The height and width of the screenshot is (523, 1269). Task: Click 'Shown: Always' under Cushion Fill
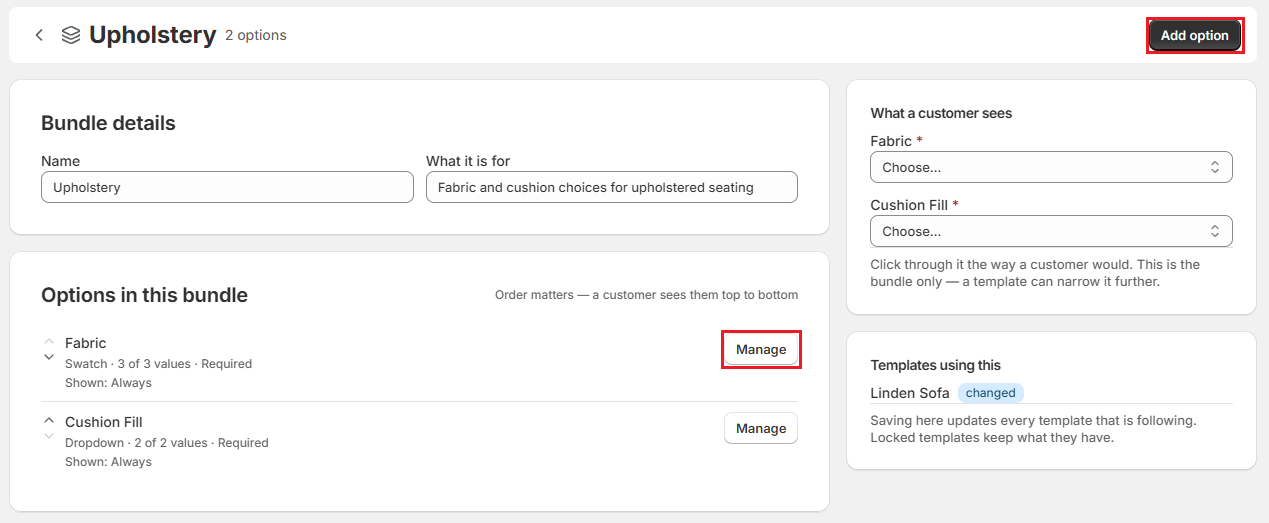click(x=108, y=462)
